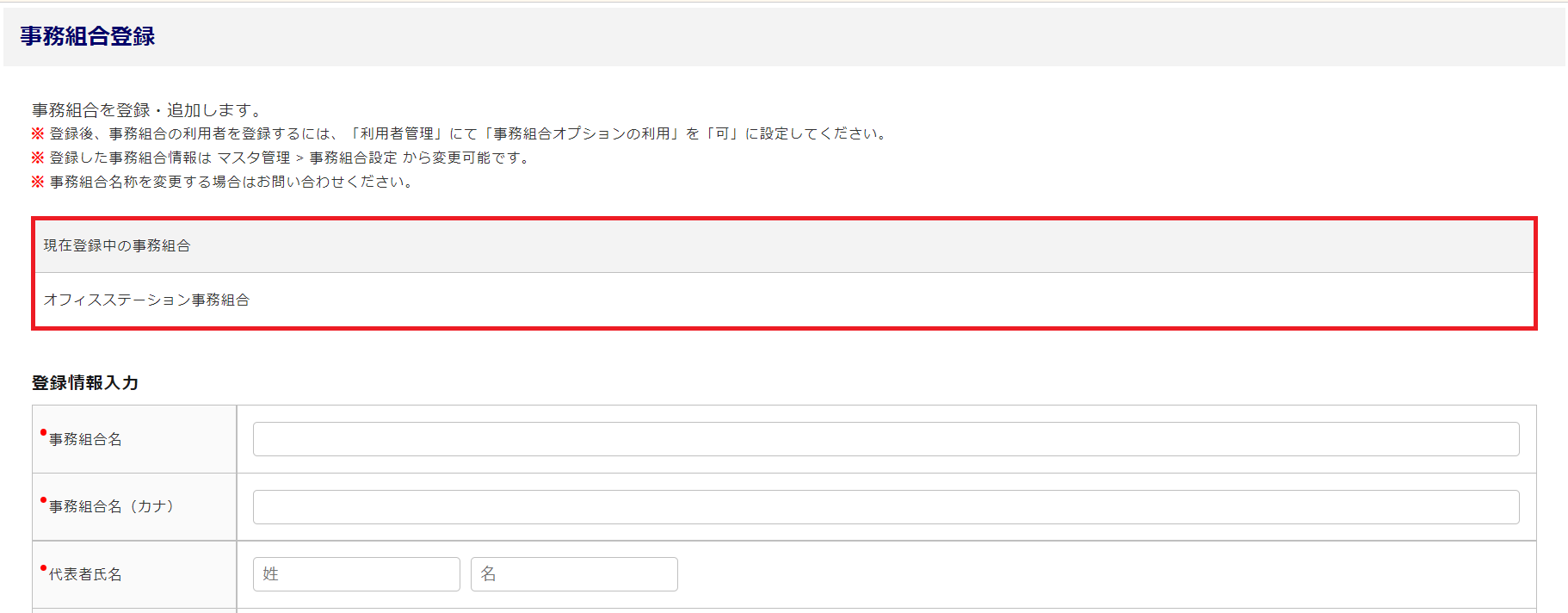Select the オフィスステーション事務組合 row
The width and height of the screenshot is (1568, 613).
click(146, 300)
